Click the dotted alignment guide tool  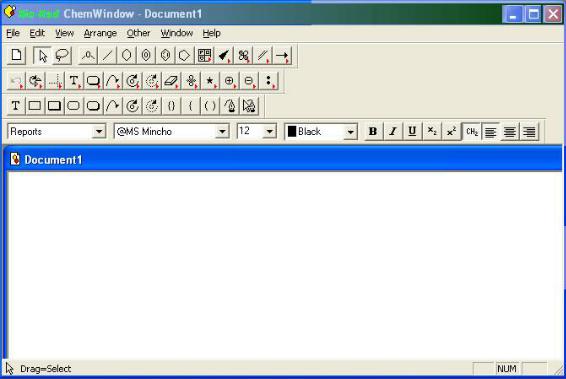[x=55, y=81]
